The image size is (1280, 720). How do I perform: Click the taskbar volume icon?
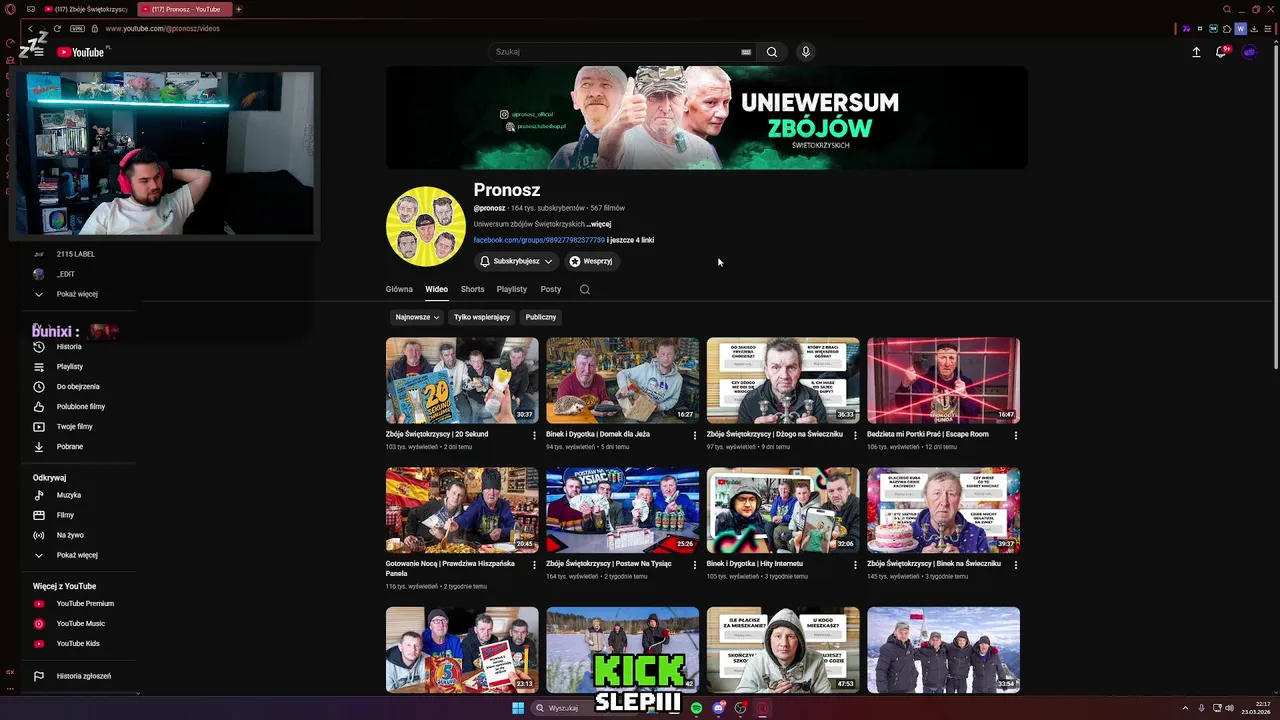(x=1229, y=708)
